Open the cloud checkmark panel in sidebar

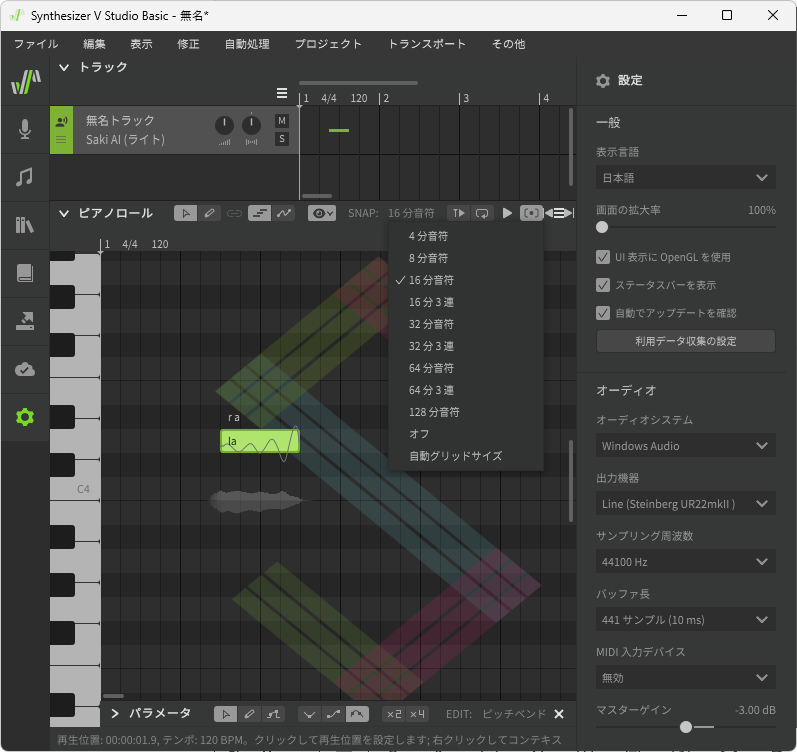tap(25, 369)
